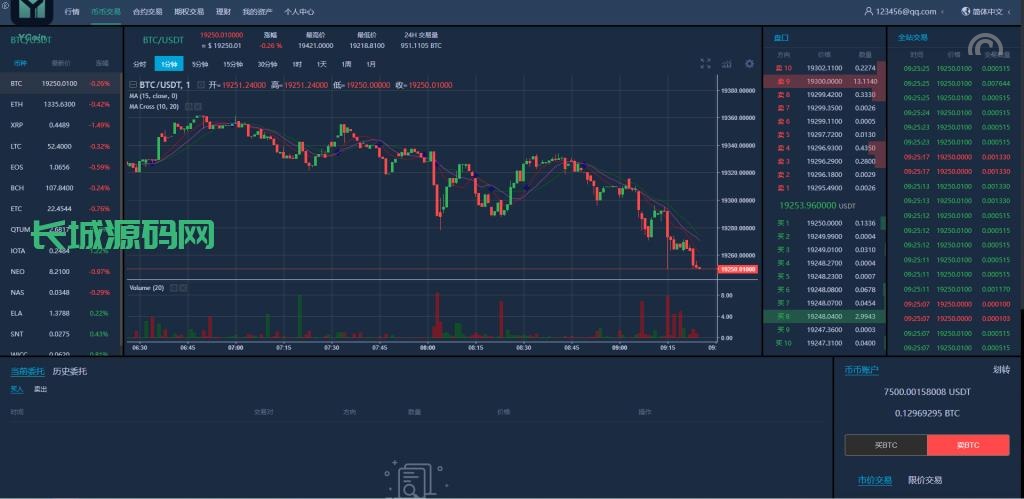Screen dimensions: 1024x499
Task: Select 1分钟 chart interval
Action: (169, 64)
